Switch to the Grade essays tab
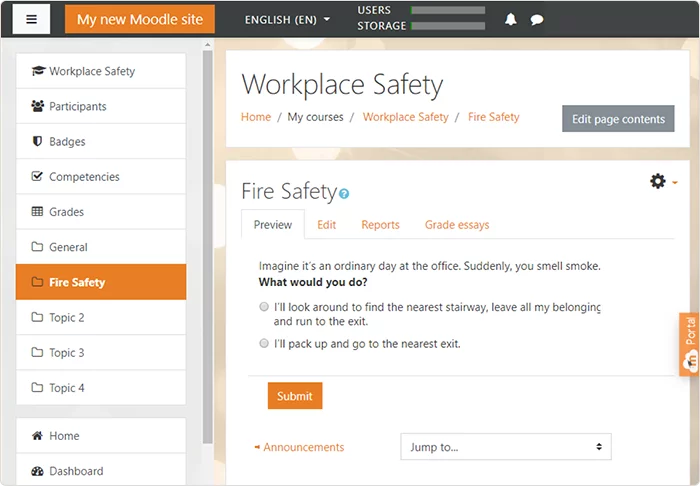 [457, 225]
